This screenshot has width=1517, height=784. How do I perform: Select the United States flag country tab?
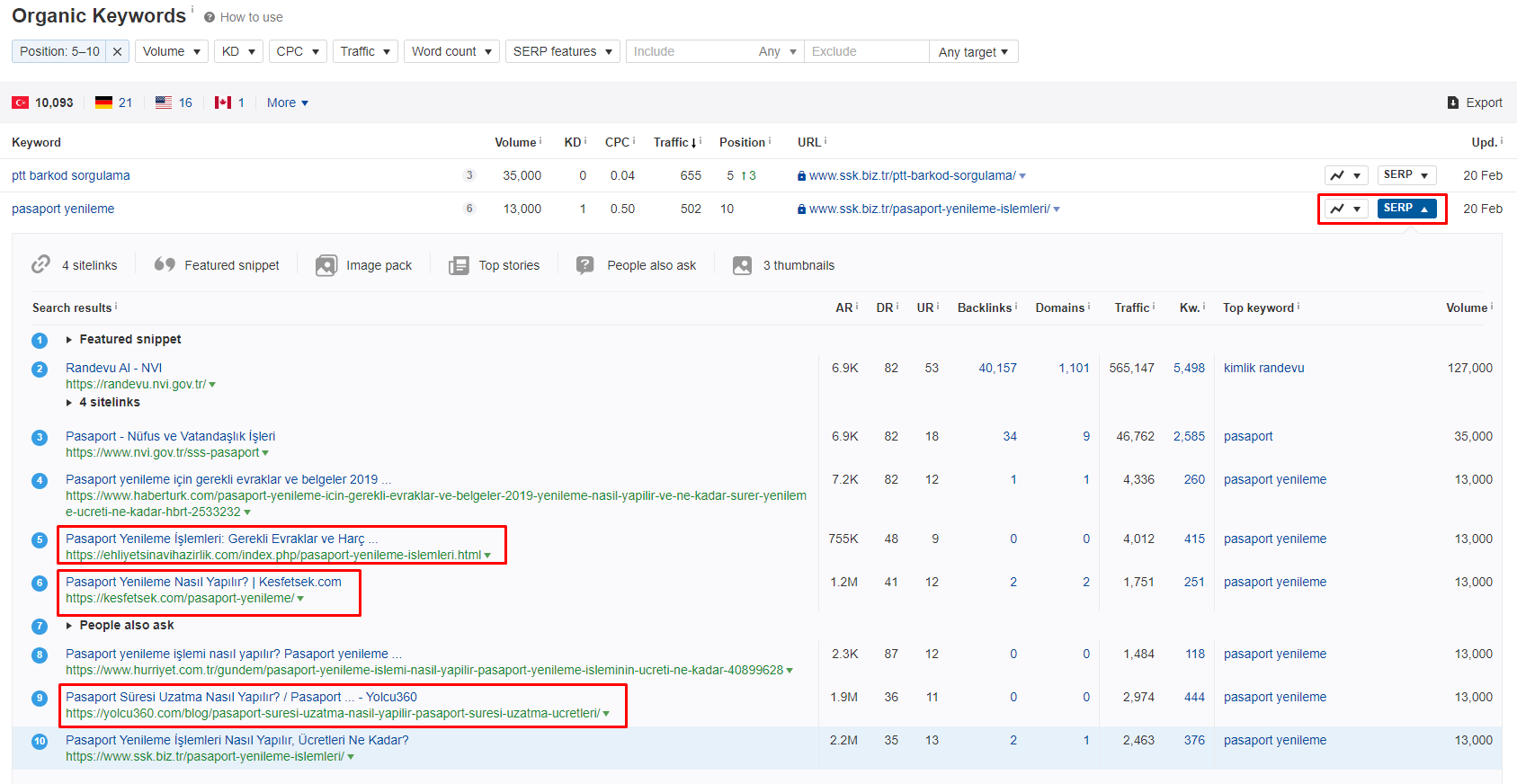pyautogui.click(x=174, y=102)
